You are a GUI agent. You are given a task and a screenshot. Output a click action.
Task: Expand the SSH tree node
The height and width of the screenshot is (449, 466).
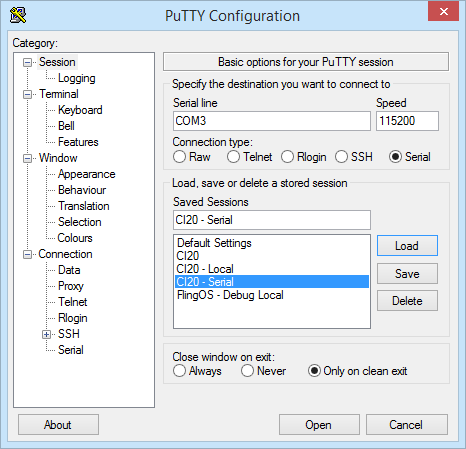(46, 334)
